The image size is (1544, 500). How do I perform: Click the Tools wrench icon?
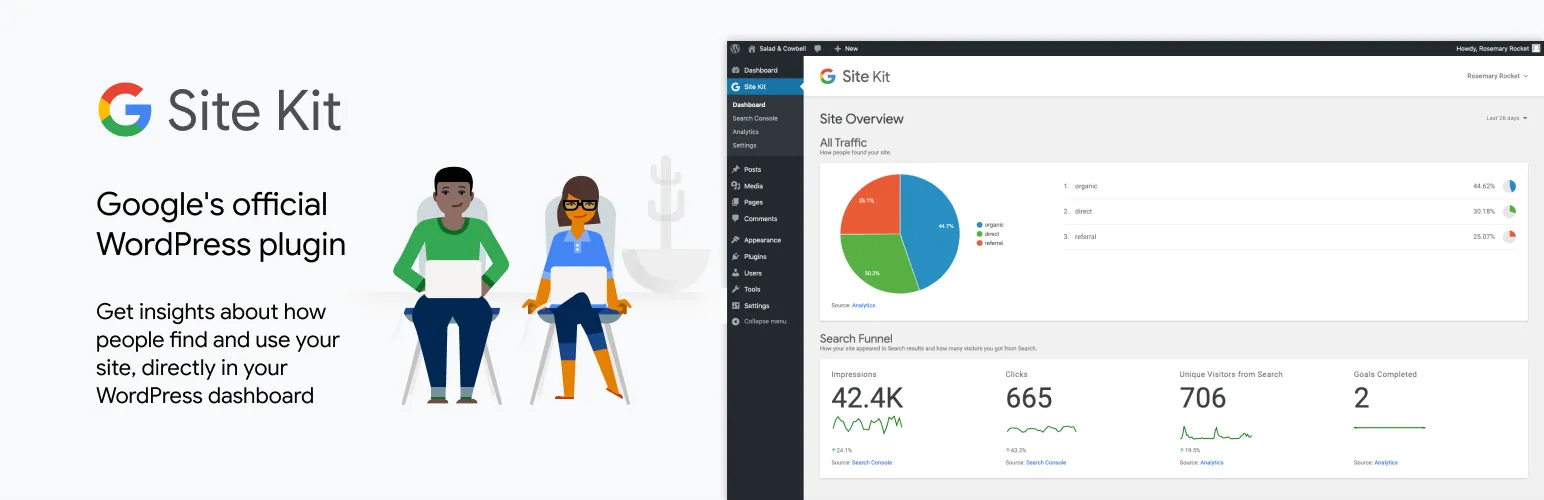pos(736,289)
